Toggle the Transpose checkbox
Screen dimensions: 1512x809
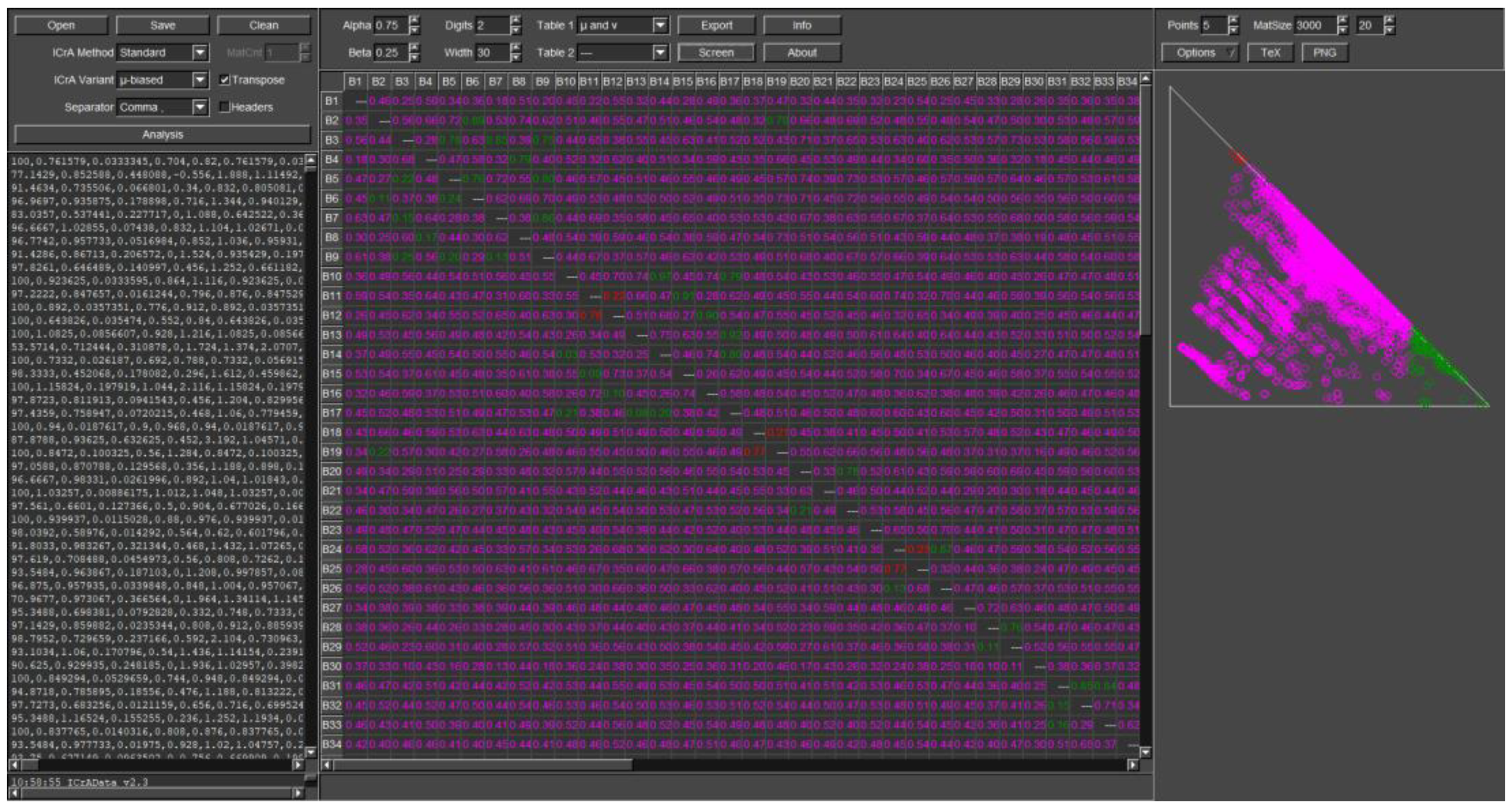tap(224, 80)
